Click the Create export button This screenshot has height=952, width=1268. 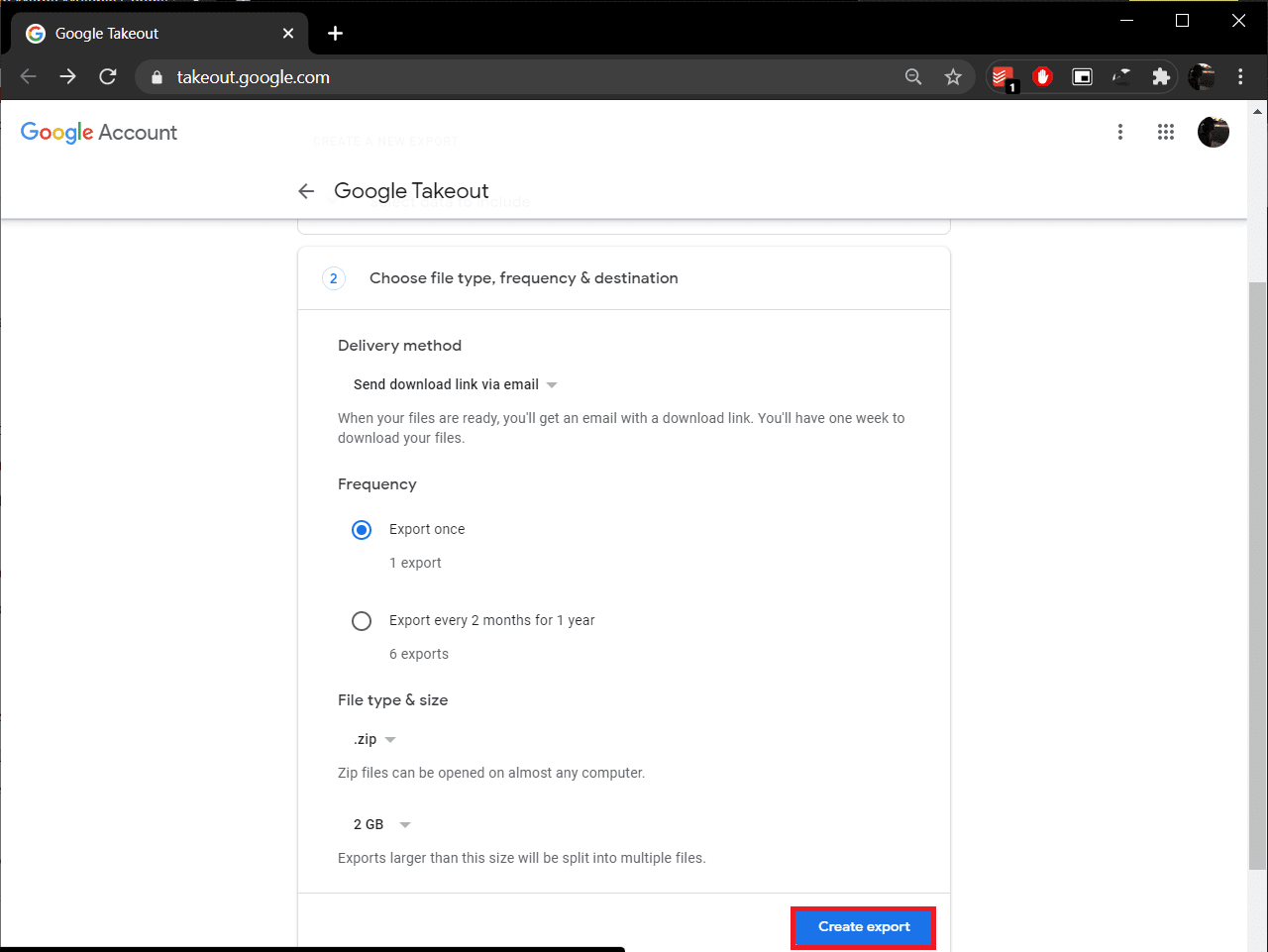(x=864, y=927)
